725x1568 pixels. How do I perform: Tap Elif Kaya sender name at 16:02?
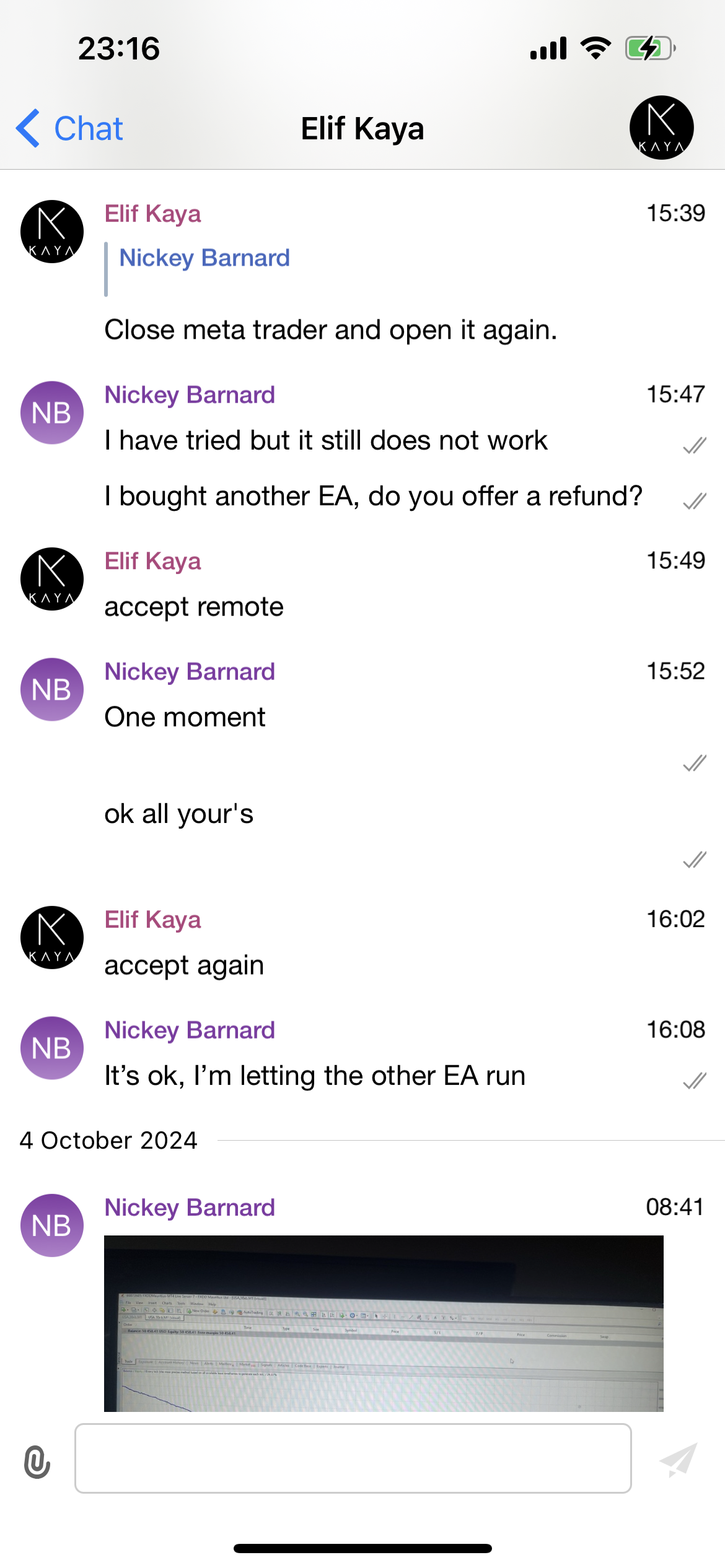(x=152, y=920)
